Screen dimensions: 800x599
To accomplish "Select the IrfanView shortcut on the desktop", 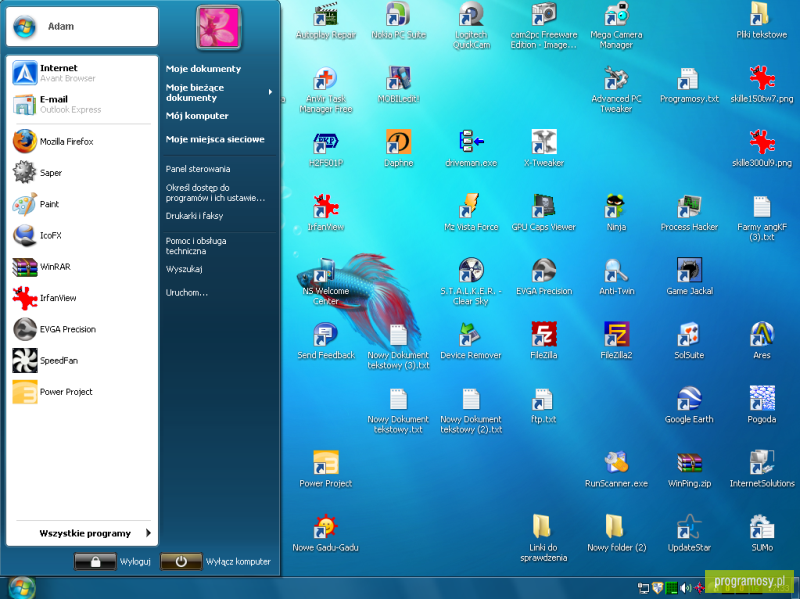I will click(x=326, y=213).
